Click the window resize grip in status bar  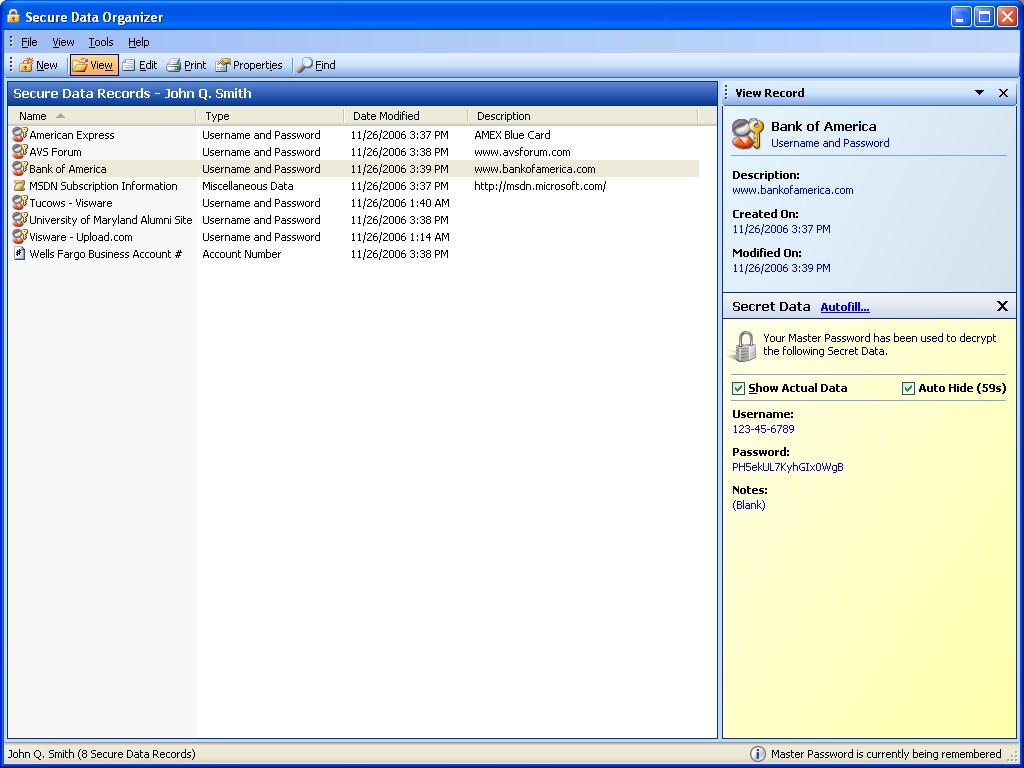pyautogui.click(x=1014, y=756)
